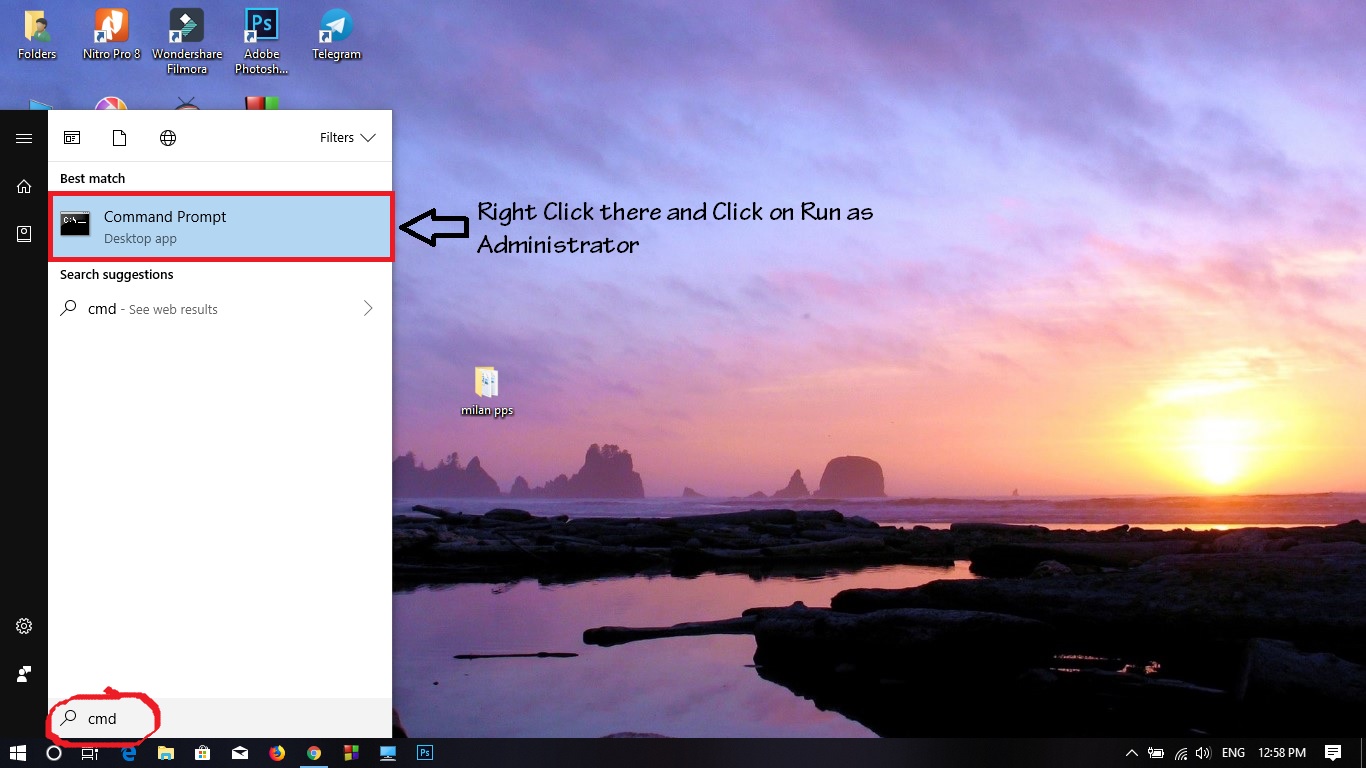1366x768 pixels.
Task: Open Photoshop from the taskbar
Action: (424, 752)
